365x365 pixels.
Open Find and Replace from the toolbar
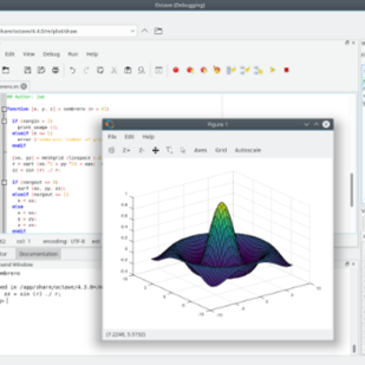142,70
